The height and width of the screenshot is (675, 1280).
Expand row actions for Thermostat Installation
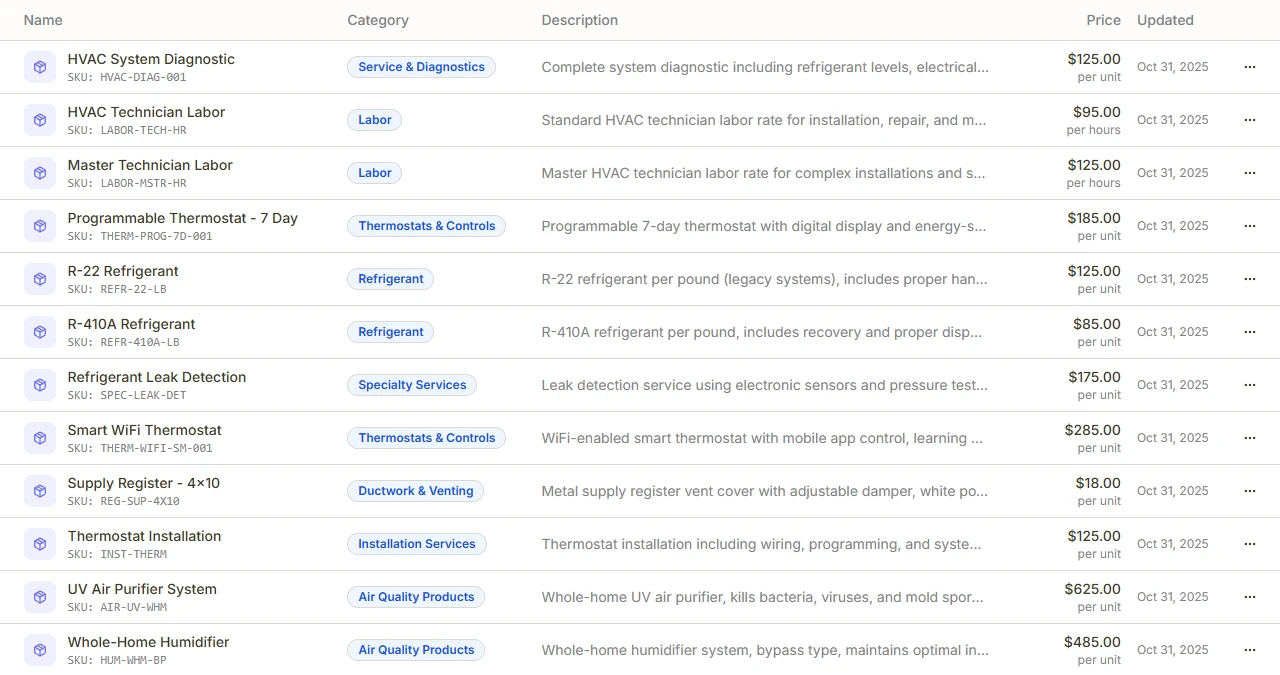click(1249, 544)
